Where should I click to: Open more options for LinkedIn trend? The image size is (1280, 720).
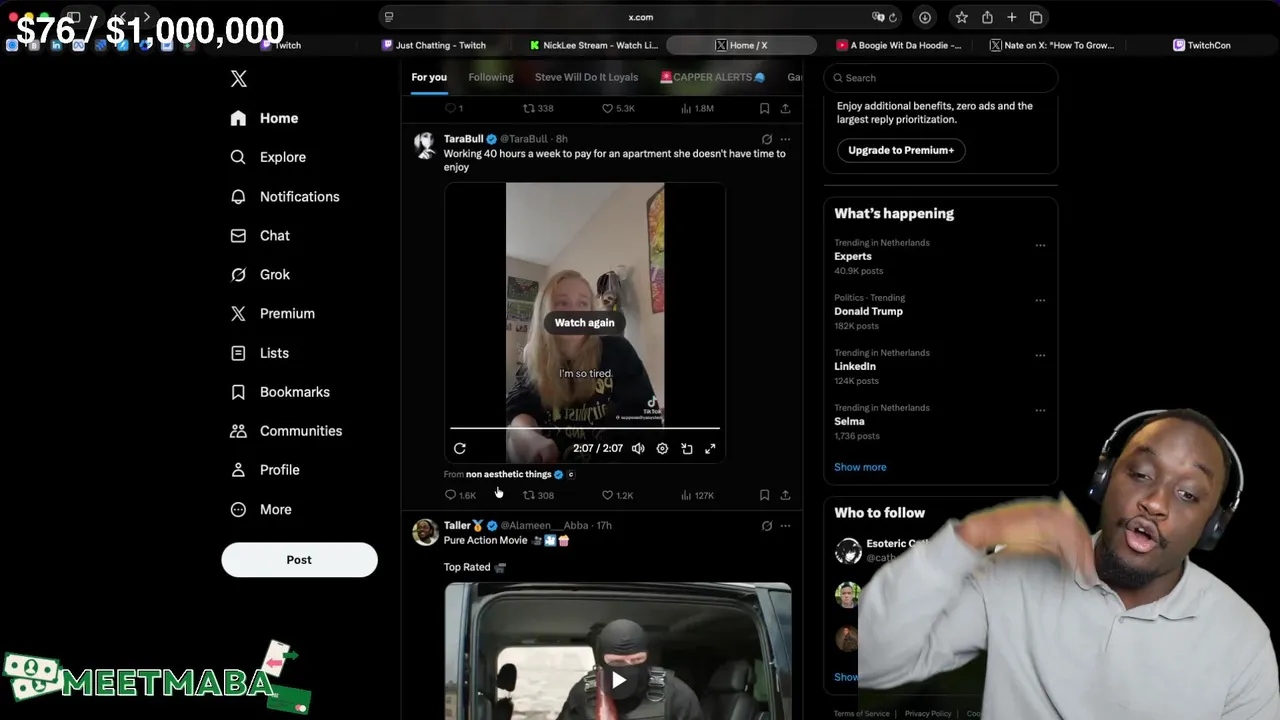(1040, 355)
